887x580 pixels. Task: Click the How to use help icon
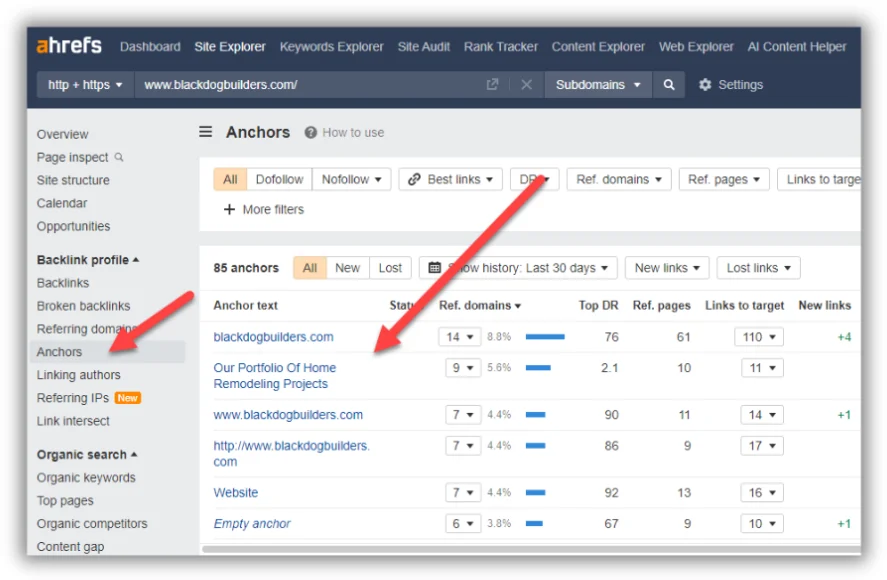[311, 132]
